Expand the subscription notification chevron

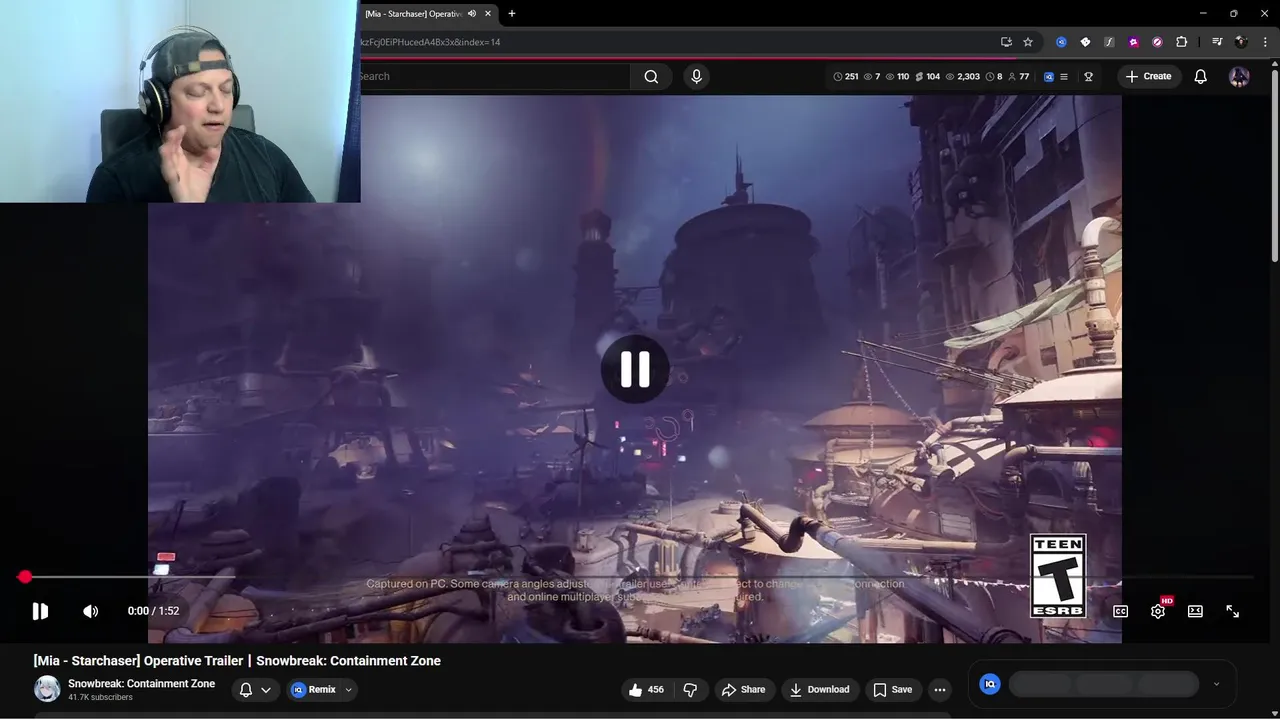click(266, 690)
